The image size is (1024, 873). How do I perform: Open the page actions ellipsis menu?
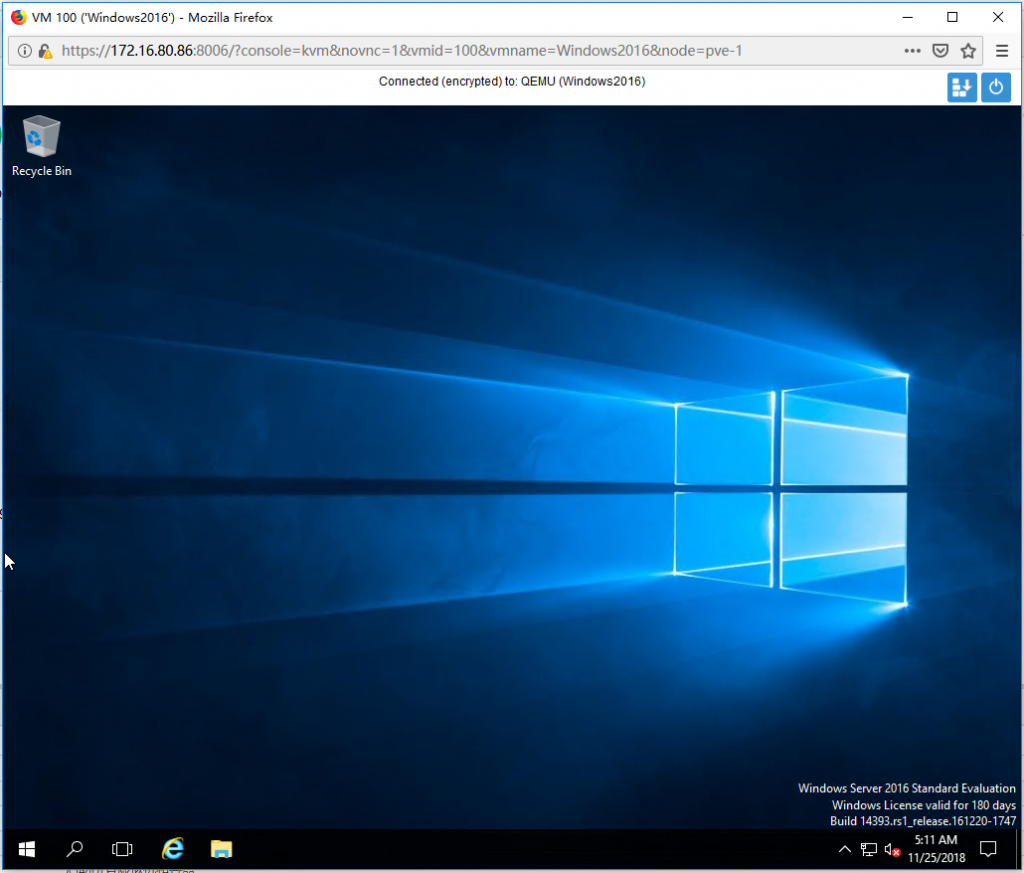(x=912, y=51)
